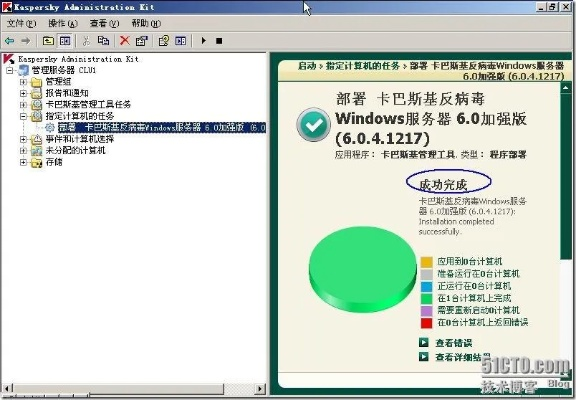Click the arrow icon beside 查看错误

coord(424,343)
